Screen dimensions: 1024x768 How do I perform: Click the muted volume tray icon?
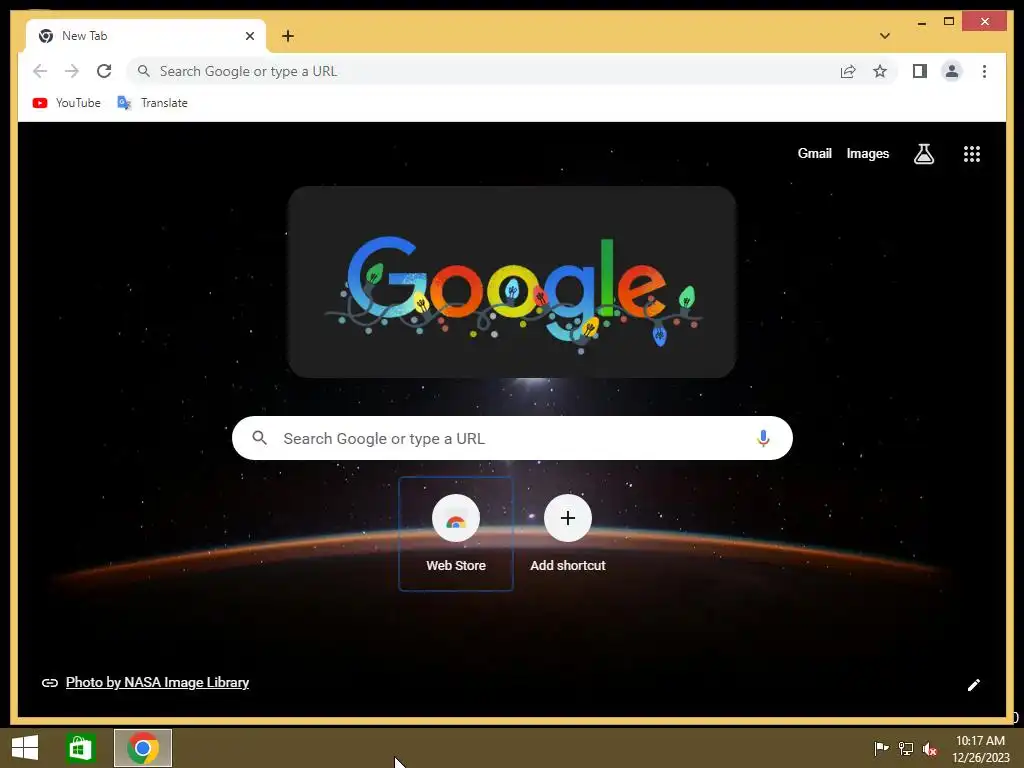(930, 748)
